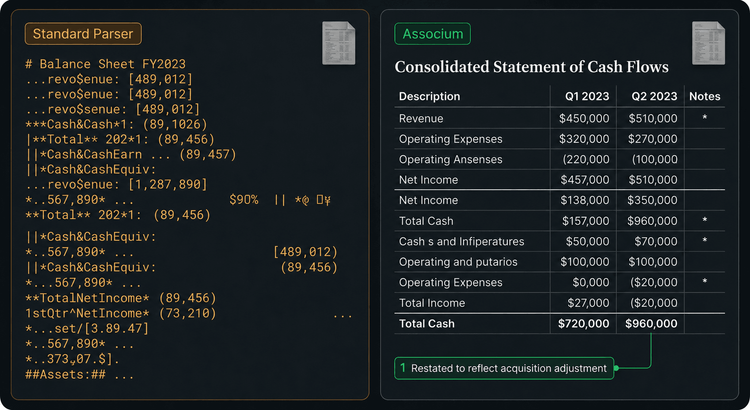The image size is (750, 410).
Task: Click the footnote connector dot beside restated note
Action: point(617,368)
